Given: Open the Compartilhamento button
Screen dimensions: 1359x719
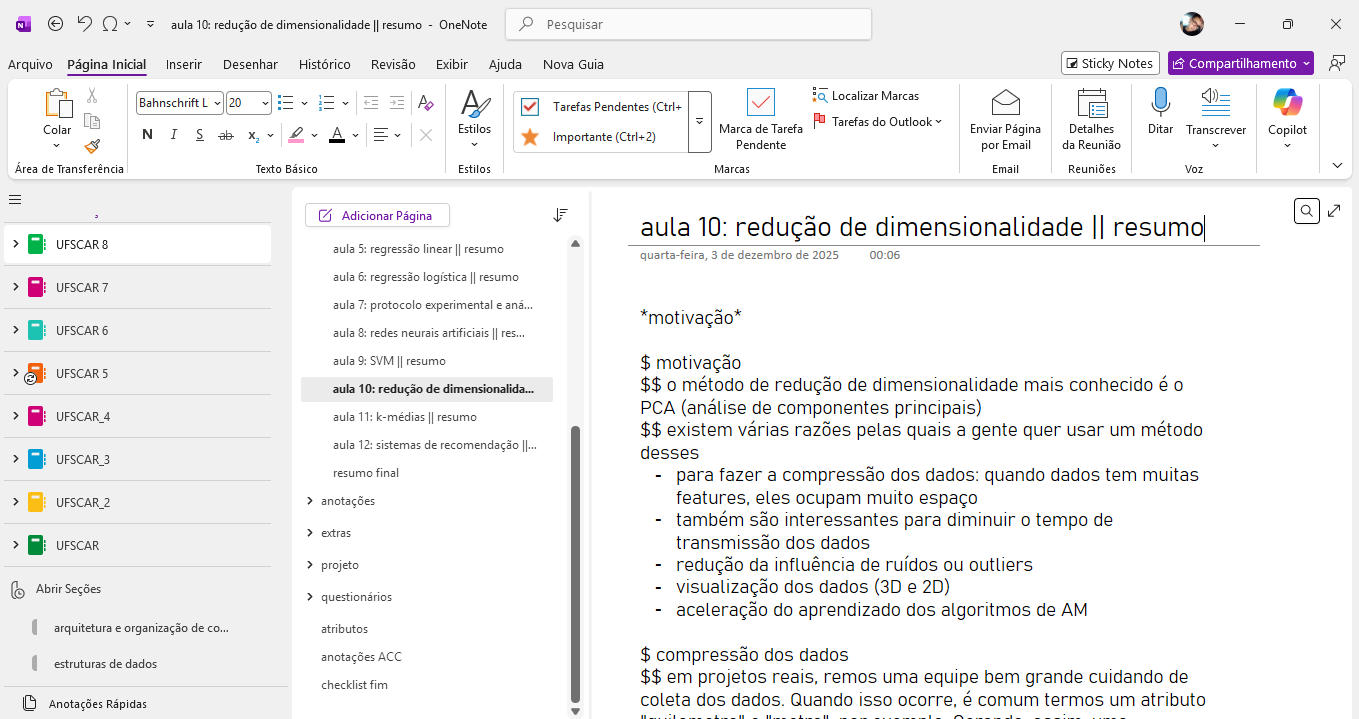Looking at the screenshot, I should [1240, 63].
